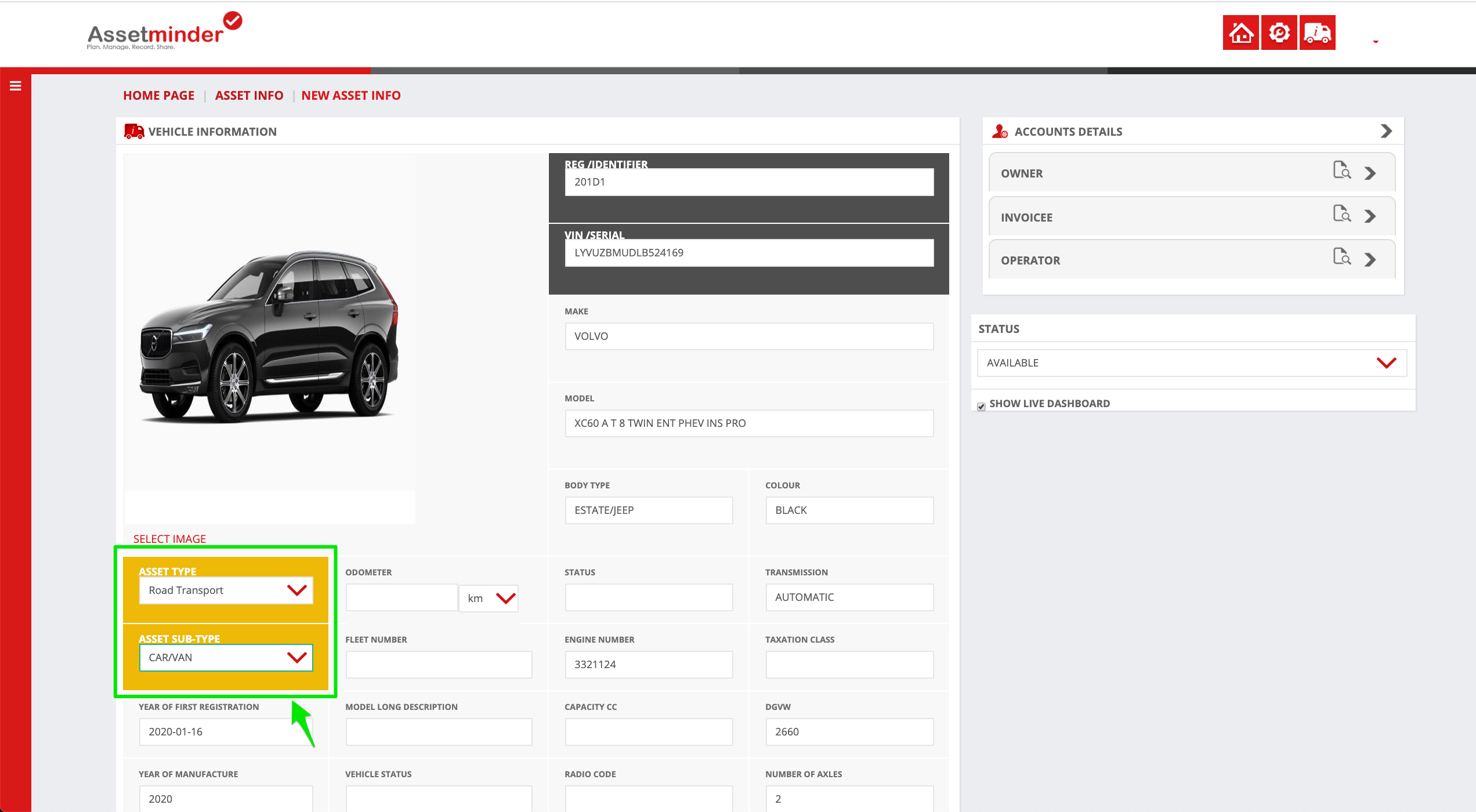Open the maintenance wrench icon in top bar
This screenshot has height=812, width=1476.
click(1279, 32)
